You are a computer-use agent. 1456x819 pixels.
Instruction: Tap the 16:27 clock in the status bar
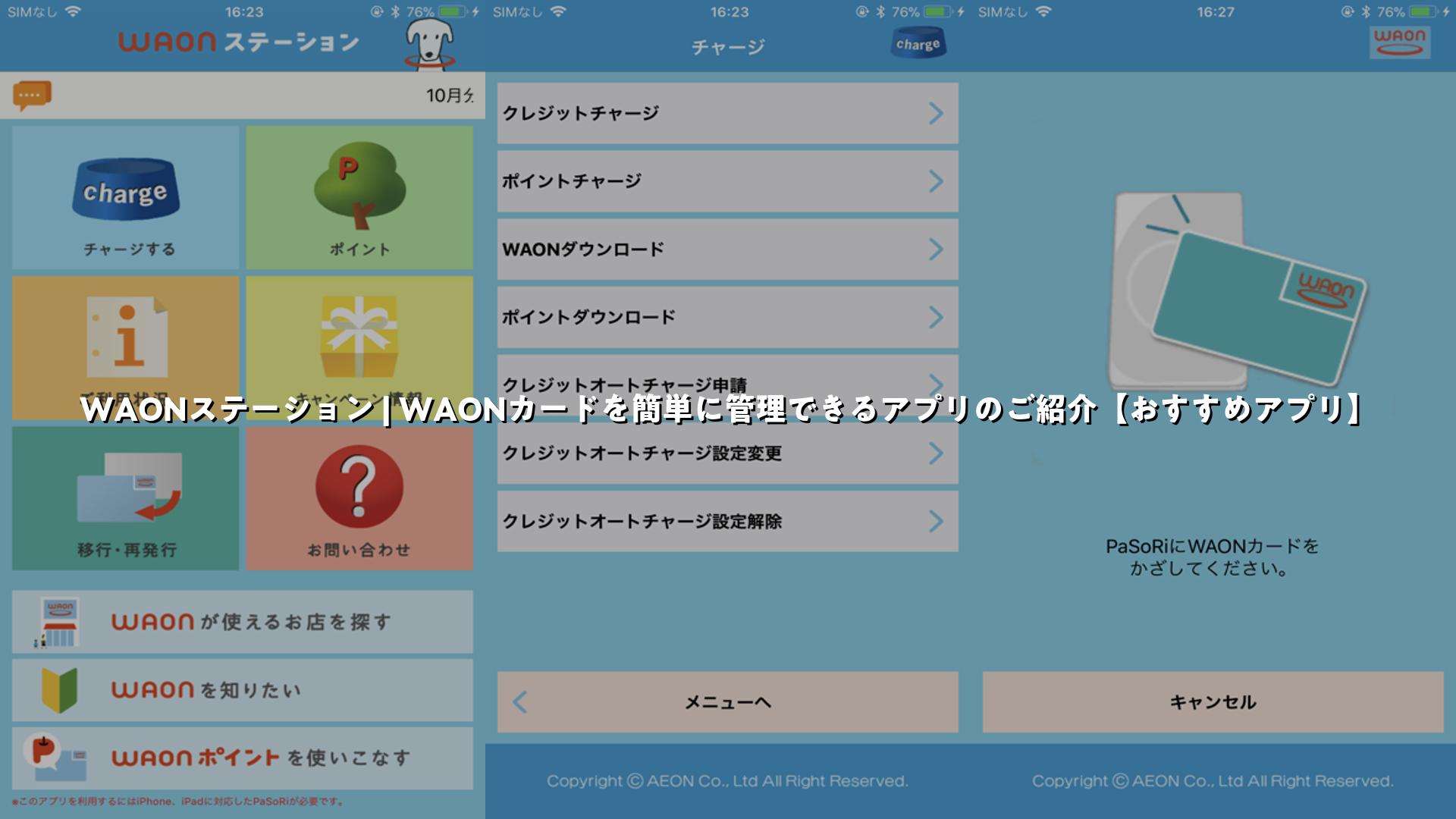click(1216, 12)
